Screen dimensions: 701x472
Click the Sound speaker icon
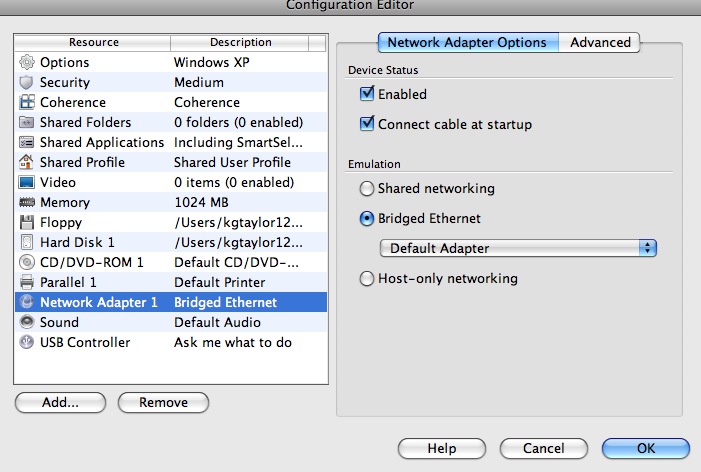click(27, 322)
